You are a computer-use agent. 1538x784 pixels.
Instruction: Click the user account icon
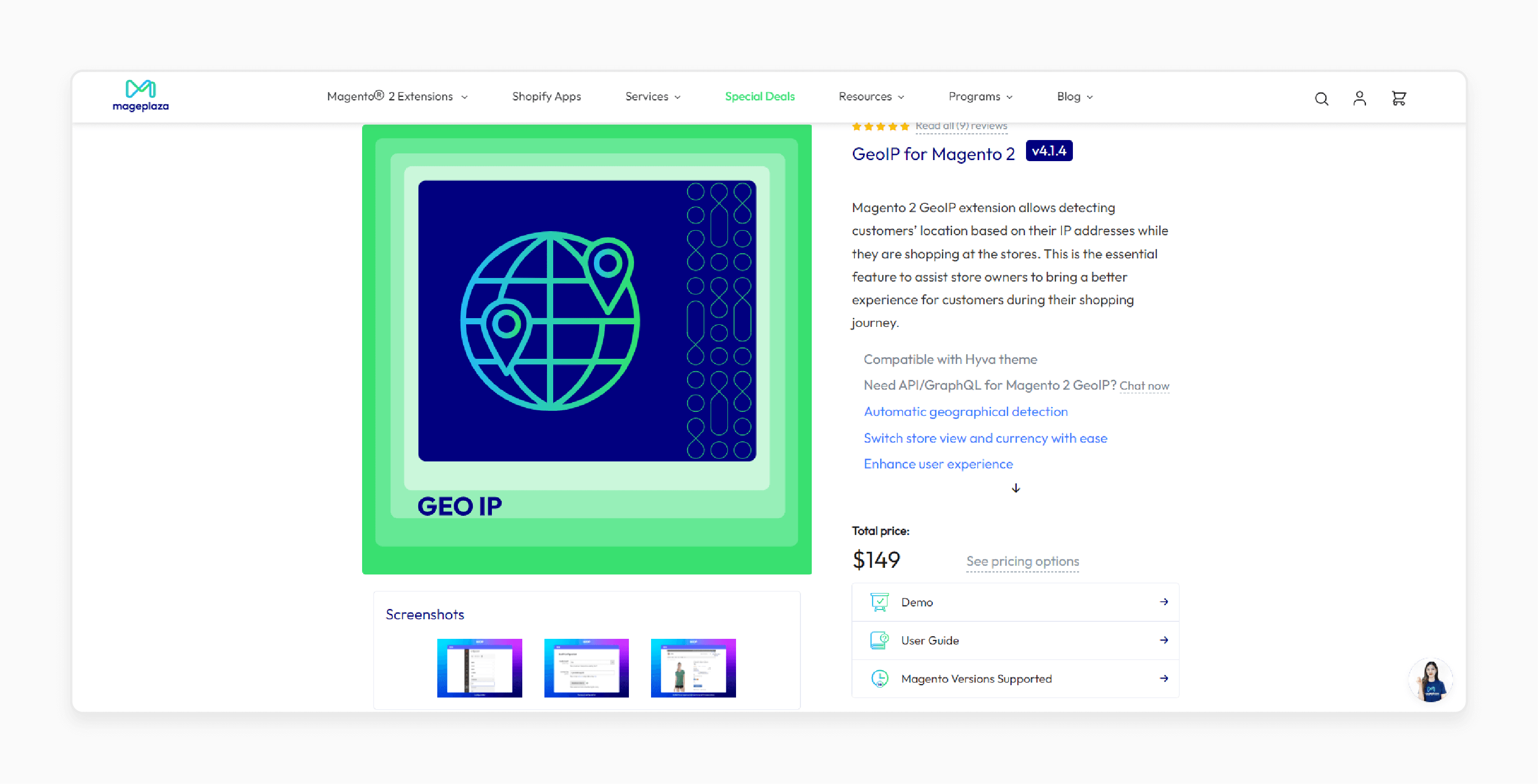(x=1360, y=97)
